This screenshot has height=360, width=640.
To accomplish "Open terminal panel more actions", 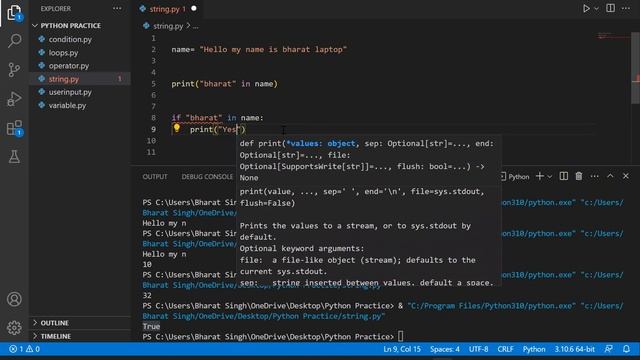I will tap(594, 176).
